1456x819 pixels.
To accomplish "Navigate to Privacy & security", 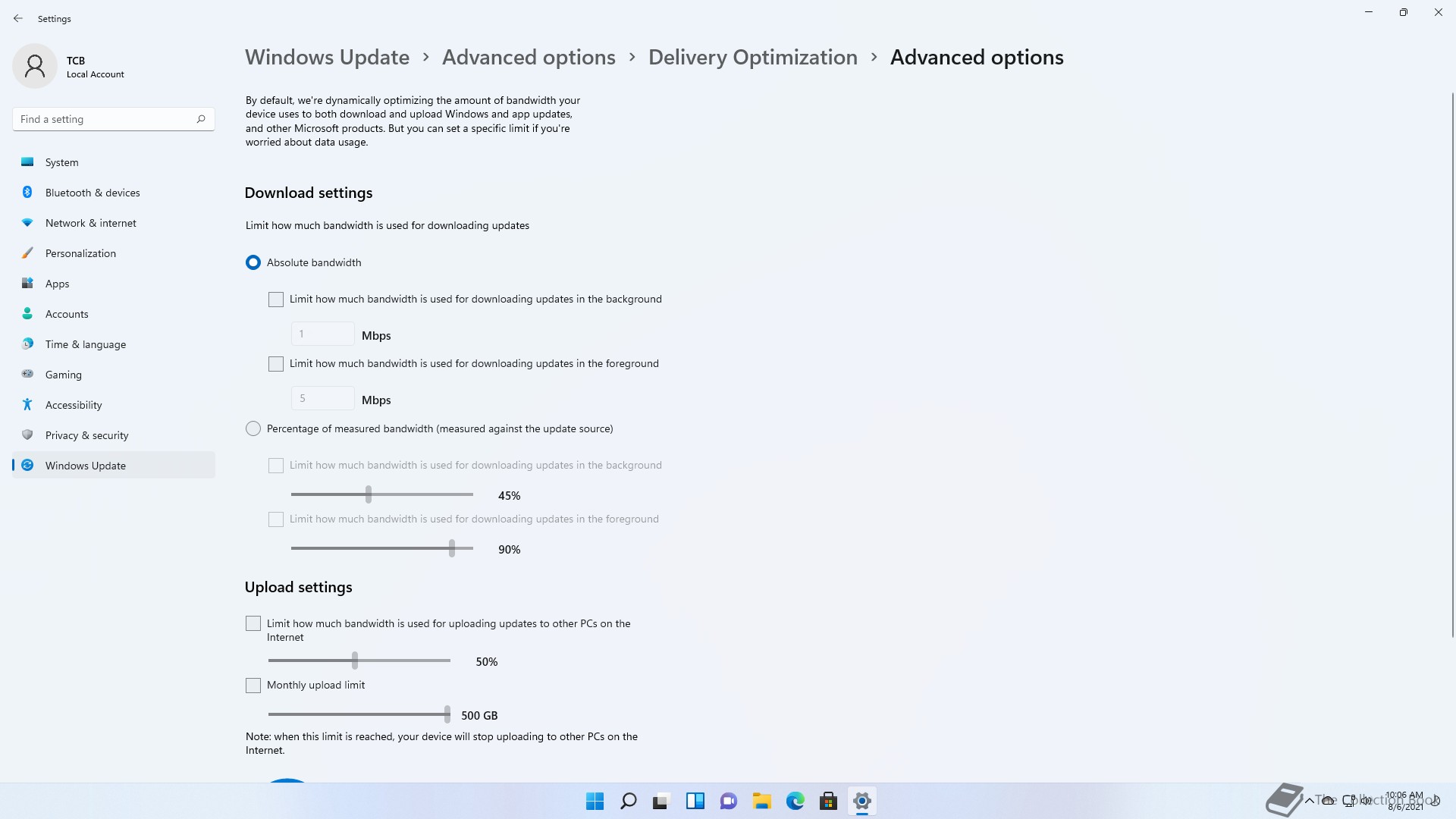I will click(114, 435).
